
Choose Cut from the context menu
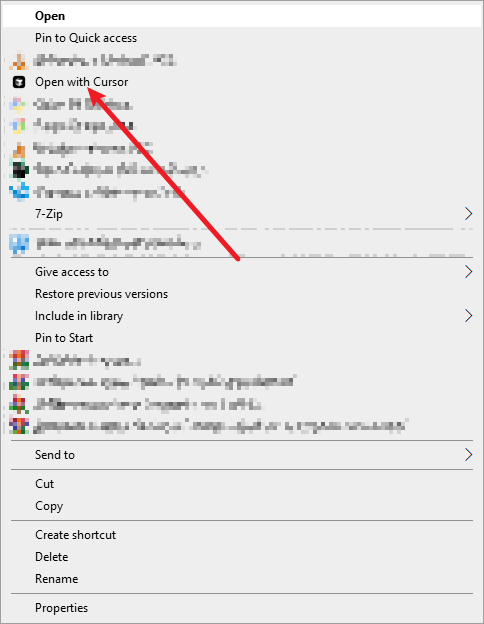click(x=242, y=484)
